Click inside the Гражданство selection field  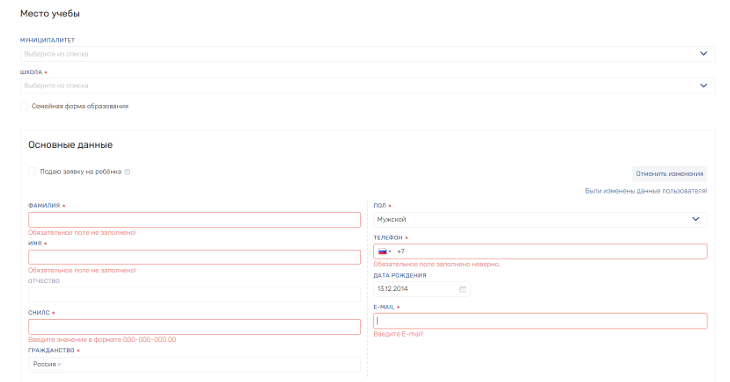coord(194,364)
